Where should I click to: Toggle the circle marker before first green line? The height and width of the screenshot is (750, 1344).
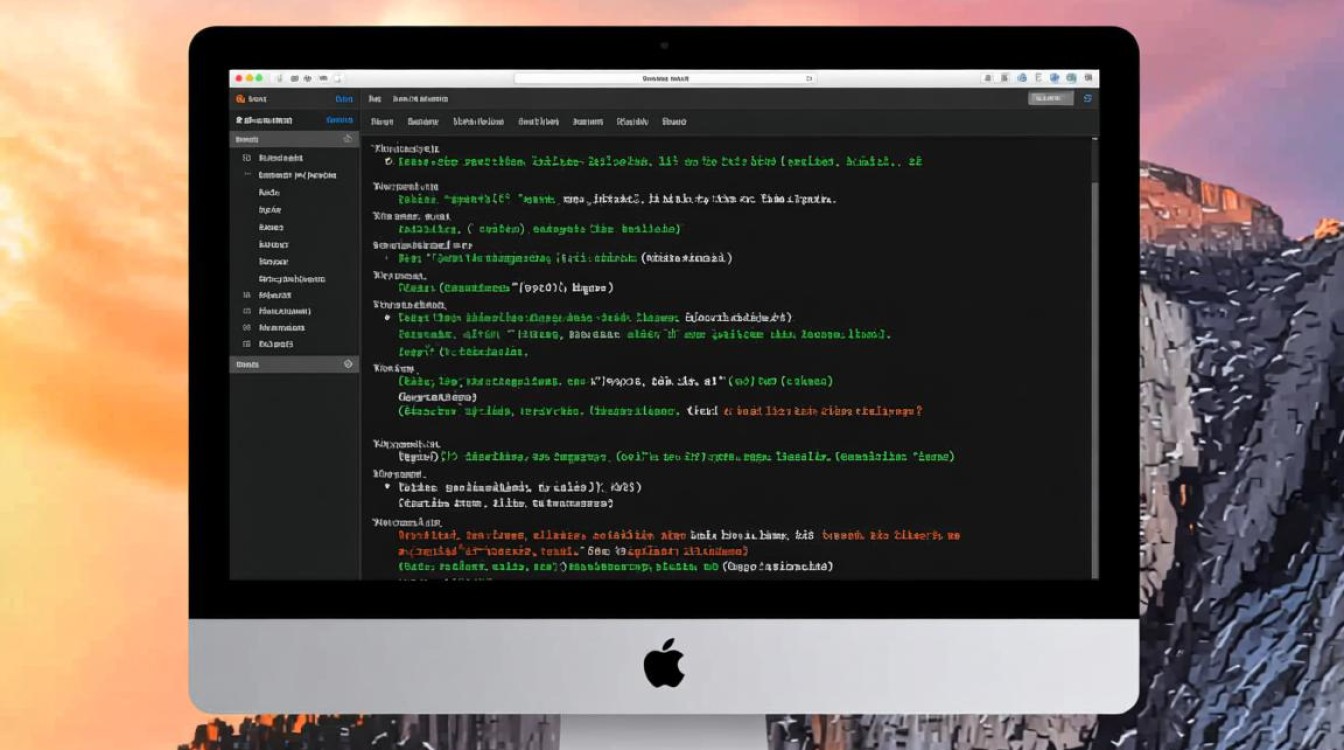(x=389, y=160)
